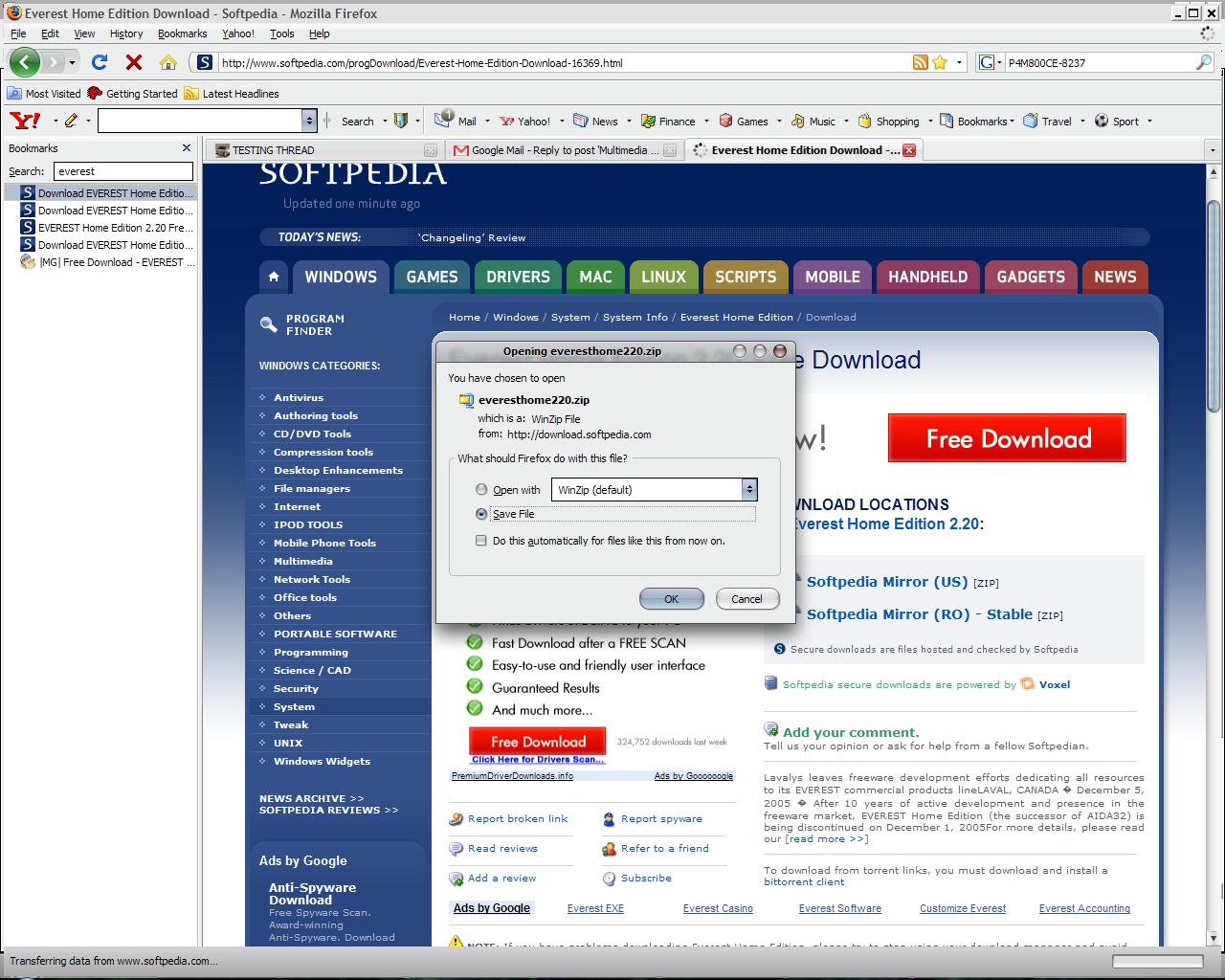Open Softpedia Mirror (RO) - Stable link

pyautogui.click(x=920, y=614)
